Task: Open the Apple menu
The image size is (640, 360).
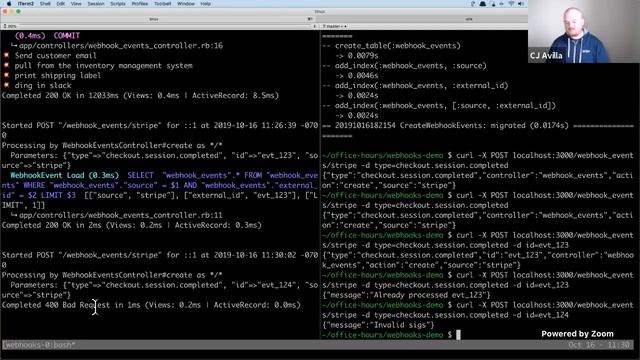Action: click(9, 4)
